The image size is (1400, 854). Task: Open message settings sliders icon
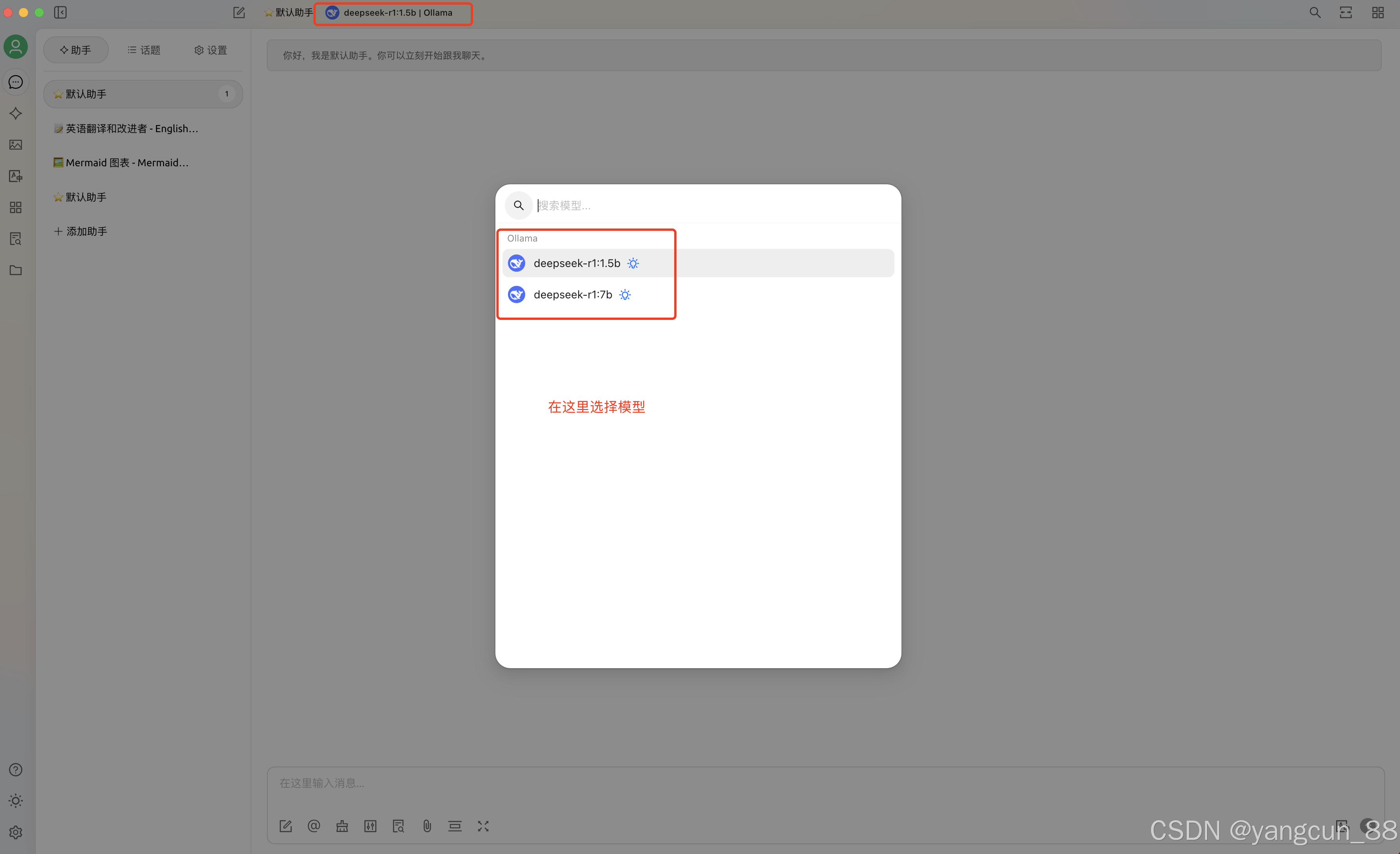click(370, 825)
